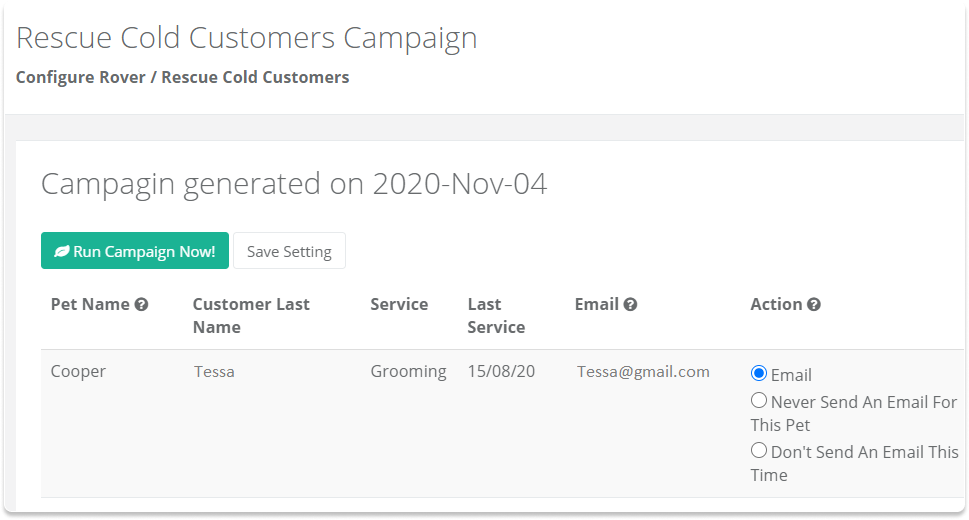Click the Save Setting button
Viewport: 969px width, 520px height.
(x=289, y=250)
